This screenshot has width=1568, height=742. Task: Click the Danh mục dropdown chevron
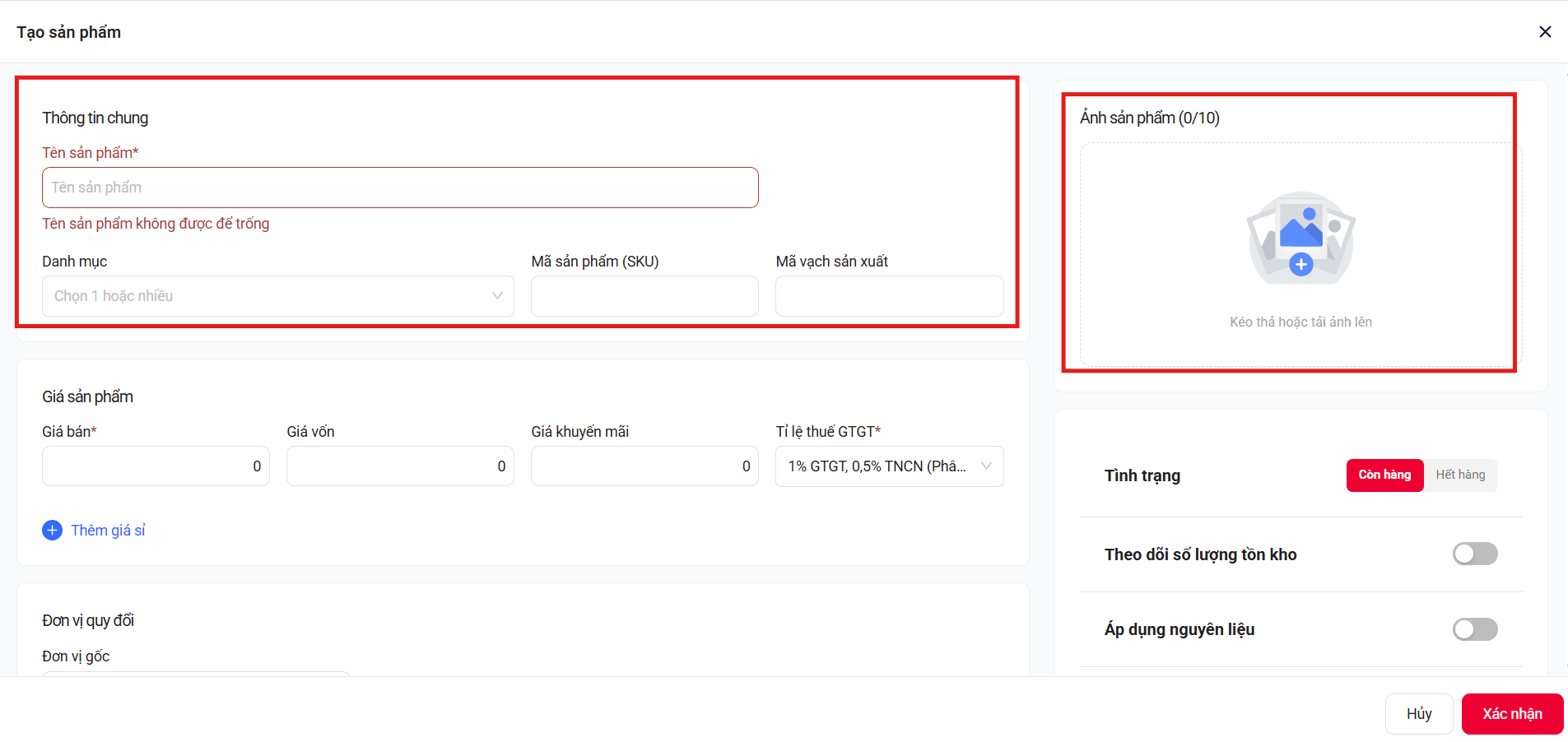(x=497, y=296)
